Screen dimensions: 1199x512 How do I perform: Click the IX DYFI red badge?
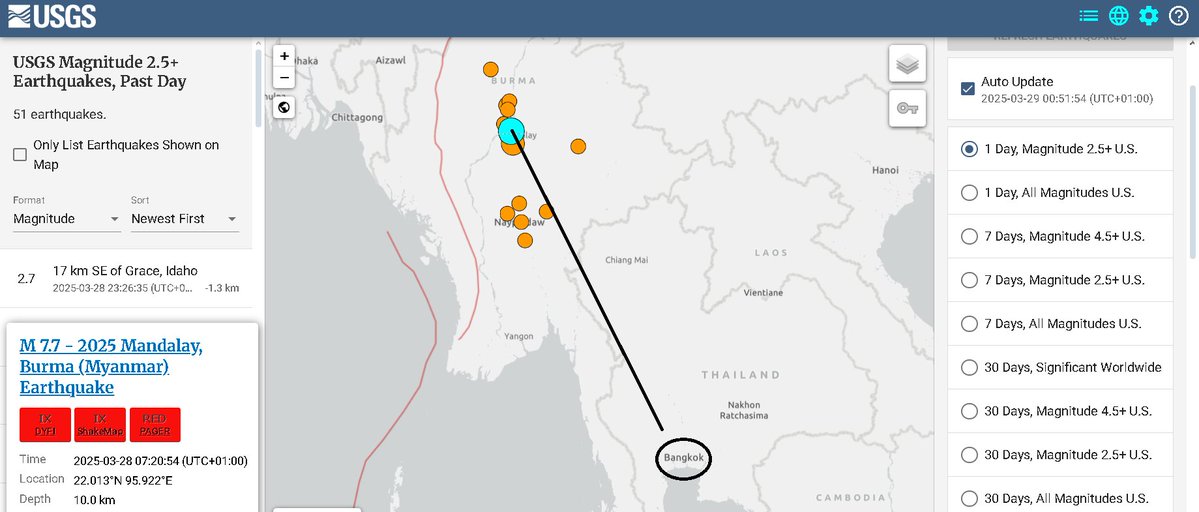(x=45, y=425)
